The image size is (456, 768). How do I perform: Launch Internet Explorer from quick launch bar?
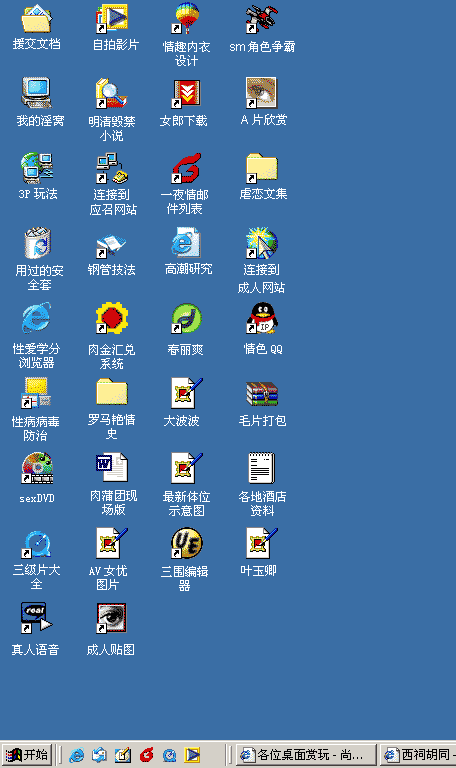coord(76,755)
